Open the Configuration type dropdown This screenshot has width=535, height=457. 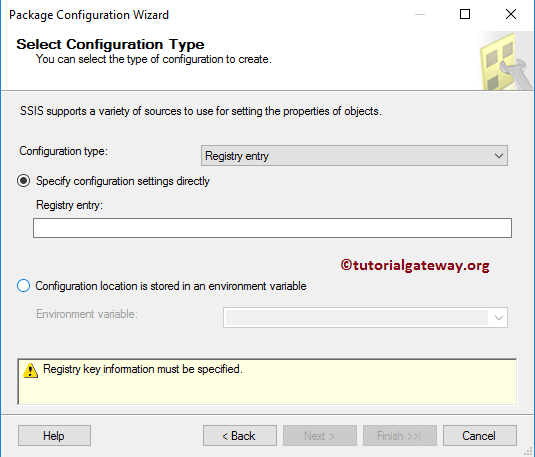click(354, 156)
